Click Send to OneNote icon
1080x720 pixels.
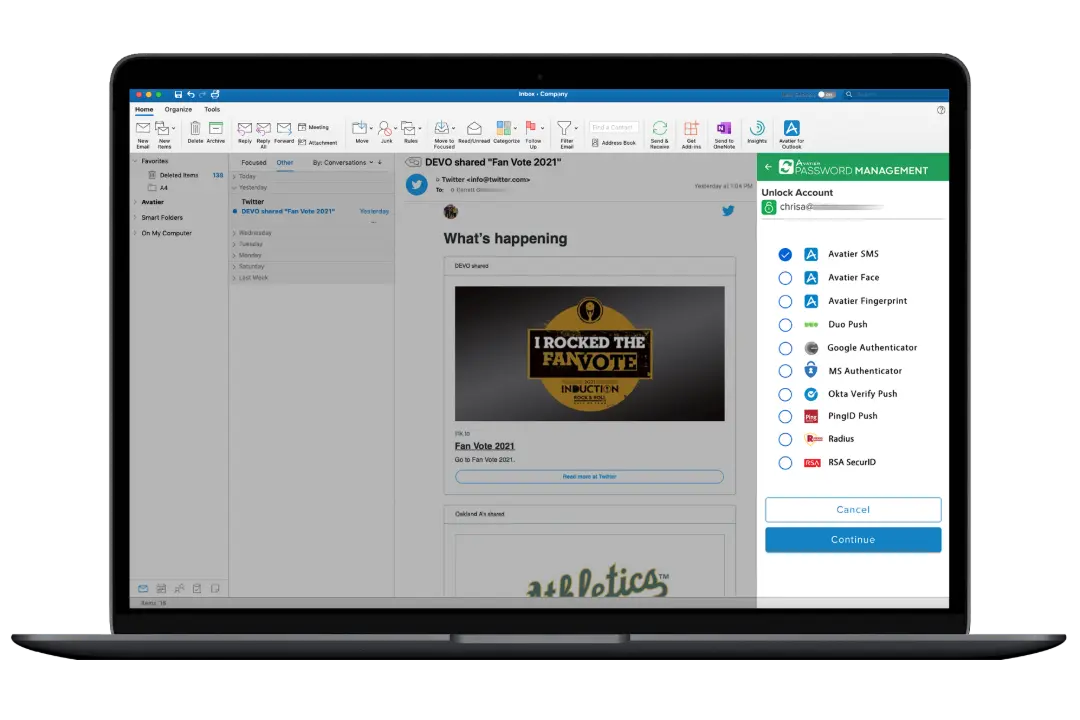(x=724, y=128)
